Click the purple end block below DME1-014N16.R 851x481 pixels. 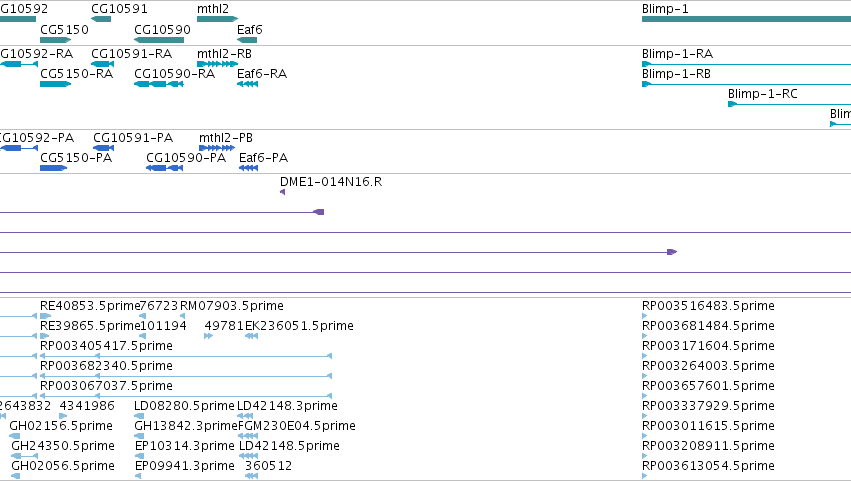(319, 212)
